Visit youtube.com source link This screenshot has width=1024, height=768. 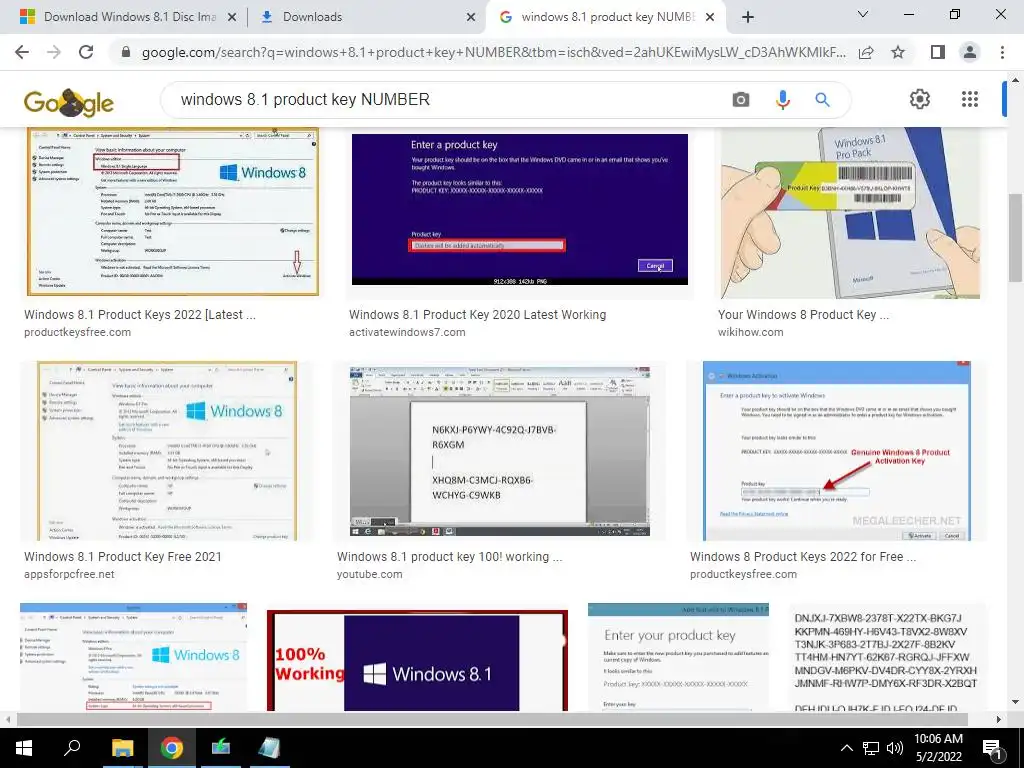tap(370, 575)
